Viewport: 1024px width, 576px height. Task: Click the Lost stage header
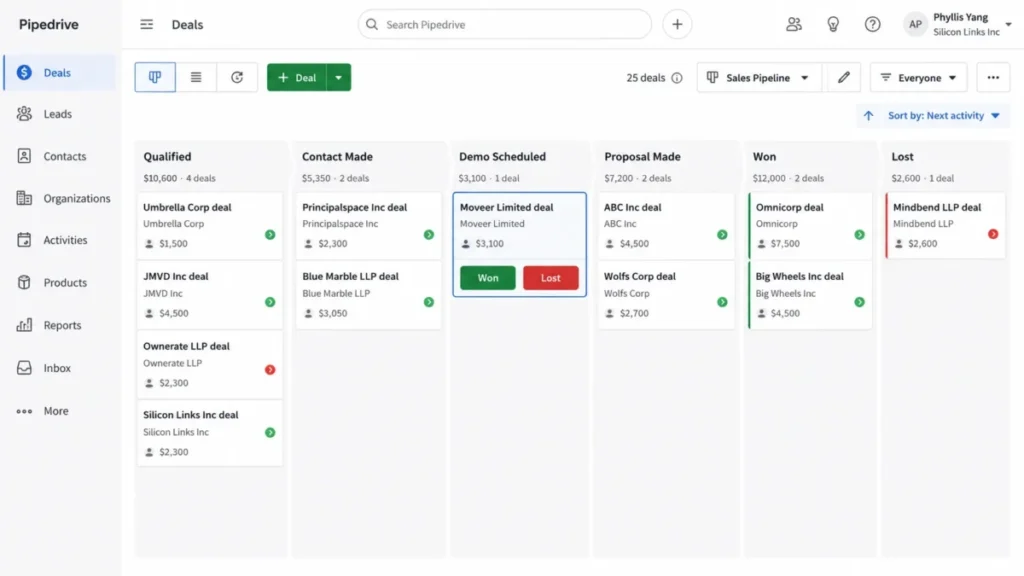(902, 157)
